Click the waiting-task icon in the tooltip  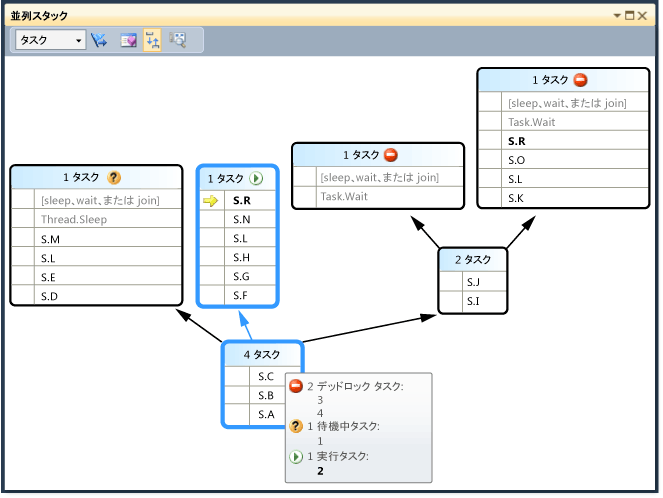click(296, 426)
